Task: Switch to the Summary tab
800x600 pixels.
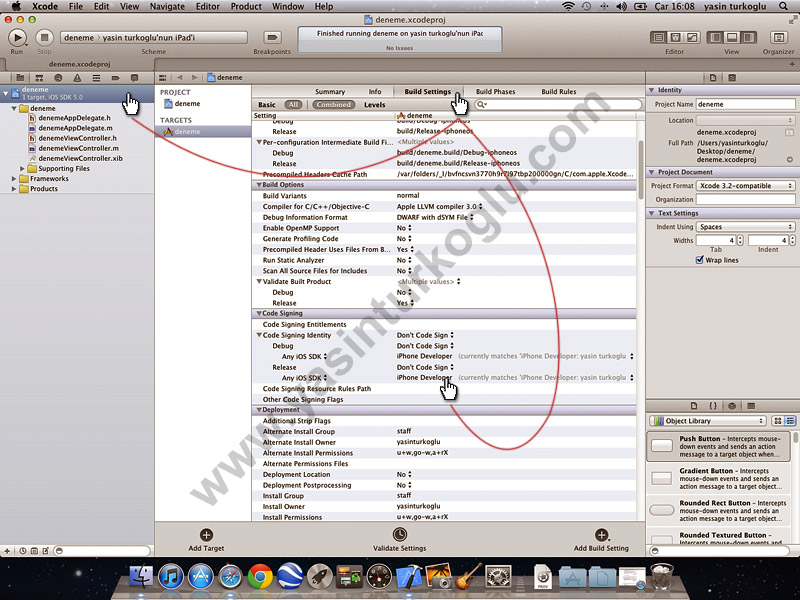Action: tap(330, 92)
